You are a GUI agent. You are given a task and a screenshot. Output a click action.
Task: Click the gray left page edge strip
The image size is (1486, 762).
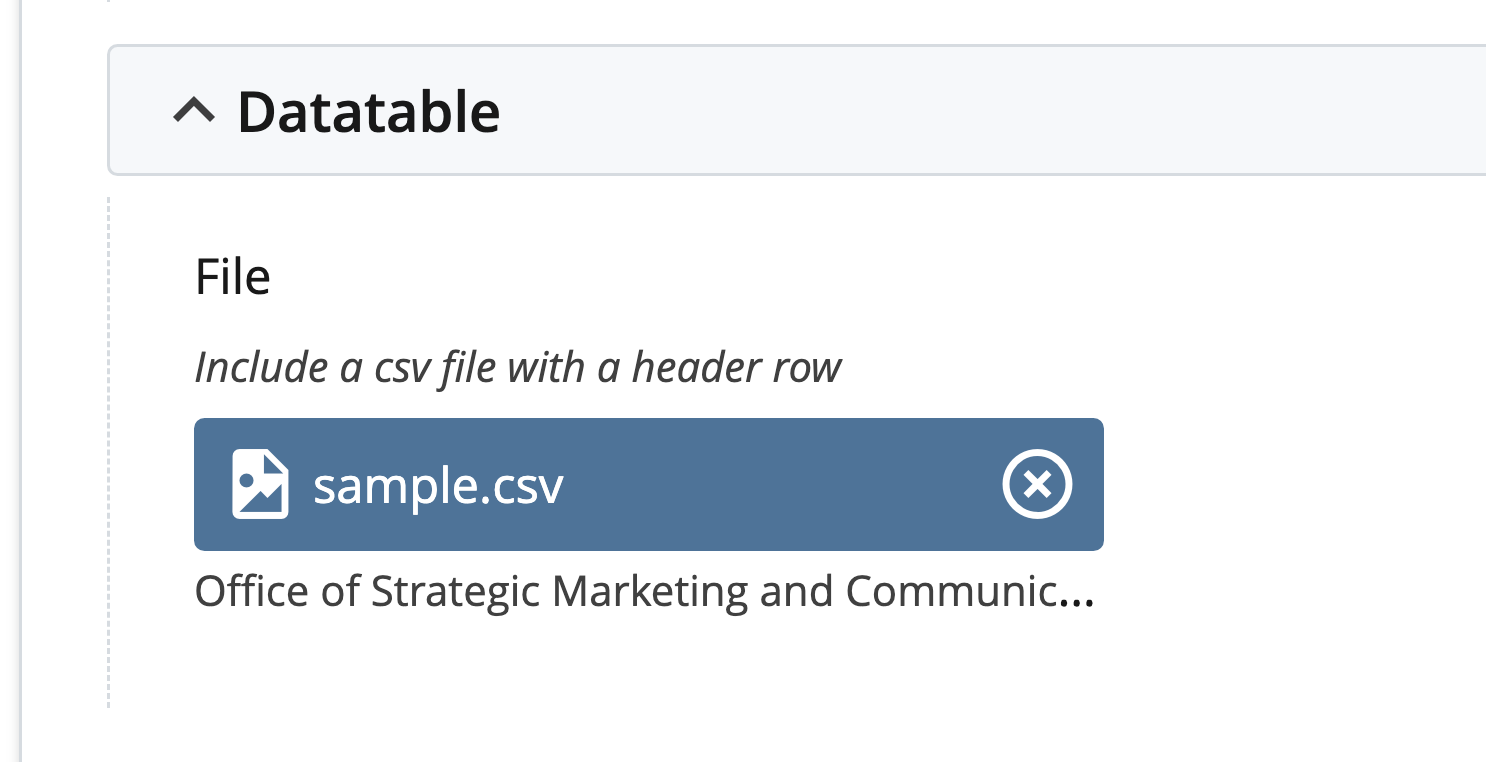tap(10, 400)
